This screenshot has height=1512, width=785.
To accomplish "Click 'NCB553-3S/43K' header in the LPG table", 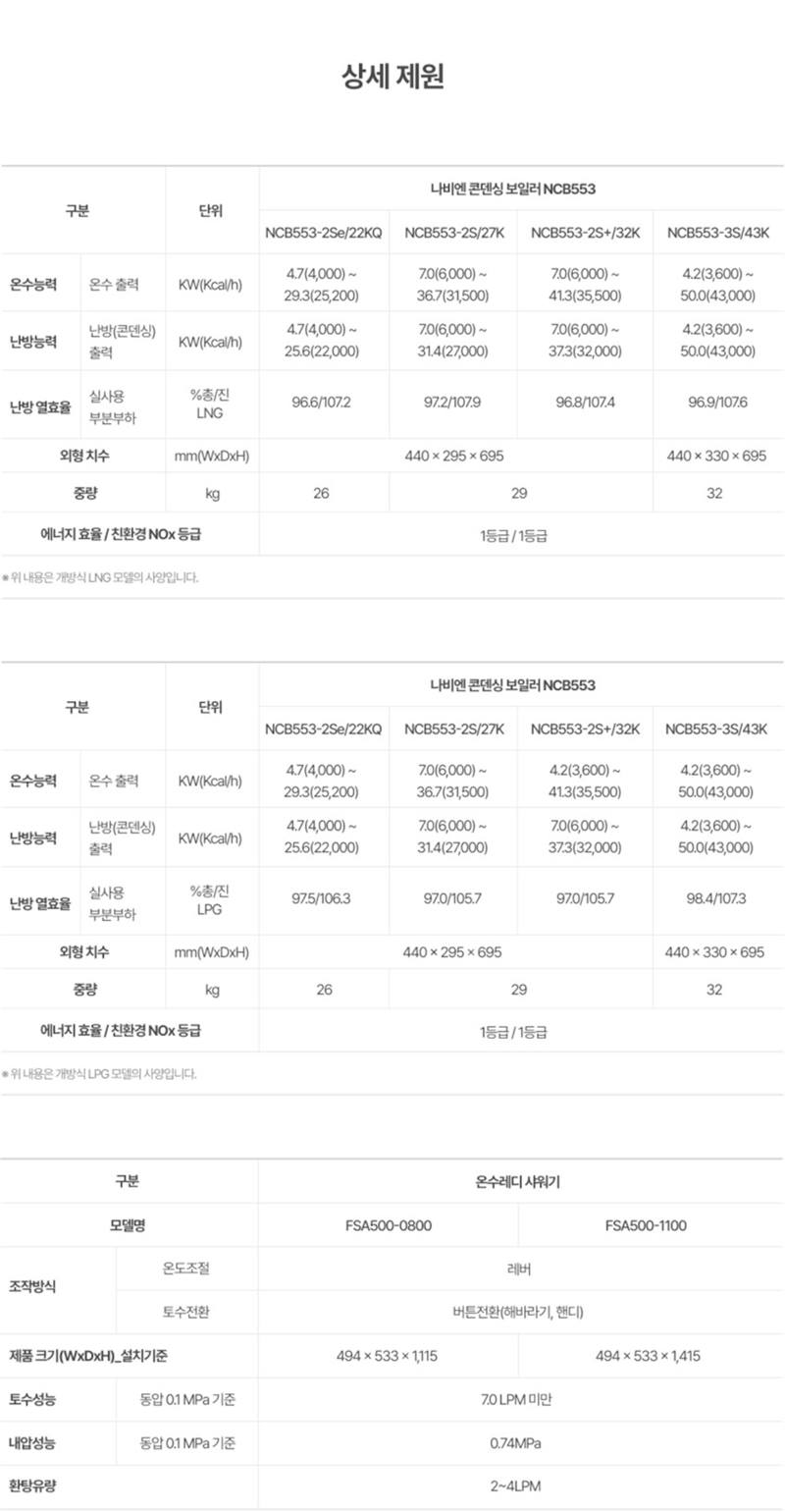I will 716,729.
